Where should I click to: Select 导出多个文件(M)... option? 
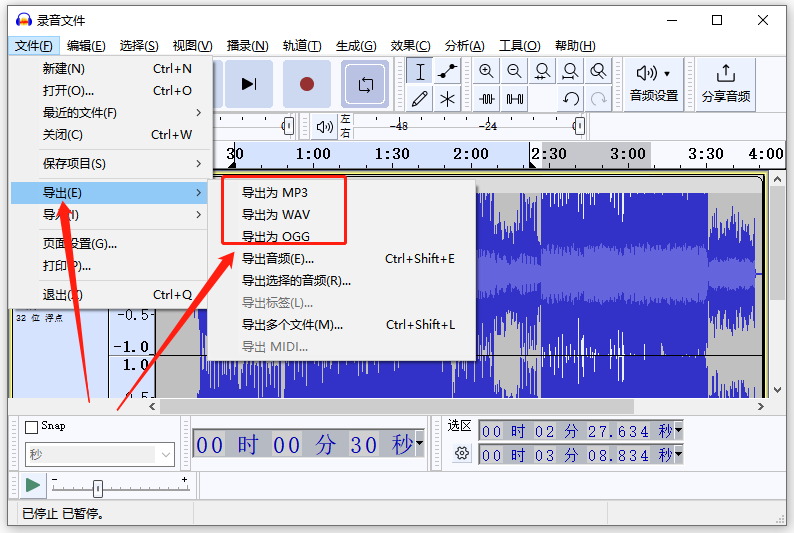click(x=342, y=324)
